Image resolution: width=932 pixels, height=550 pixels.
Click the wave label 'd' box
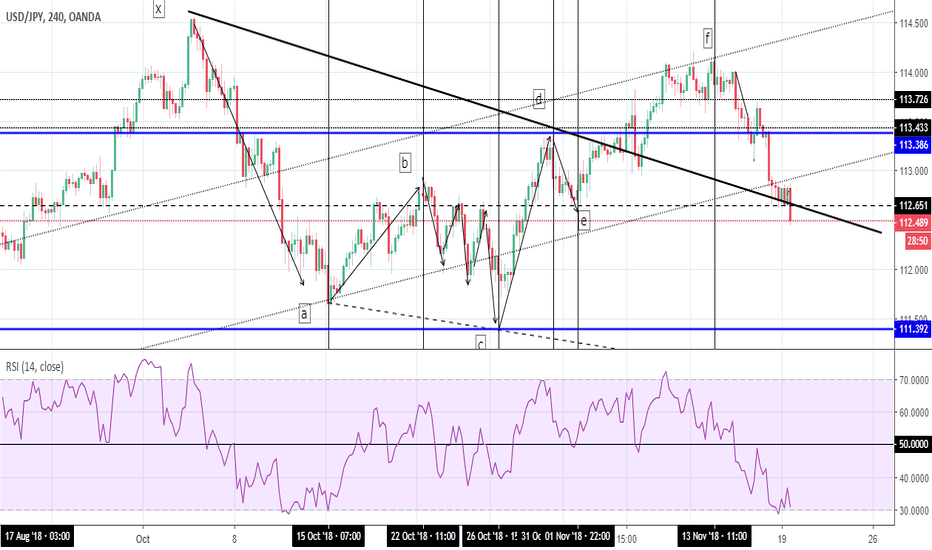click(539, 99)
